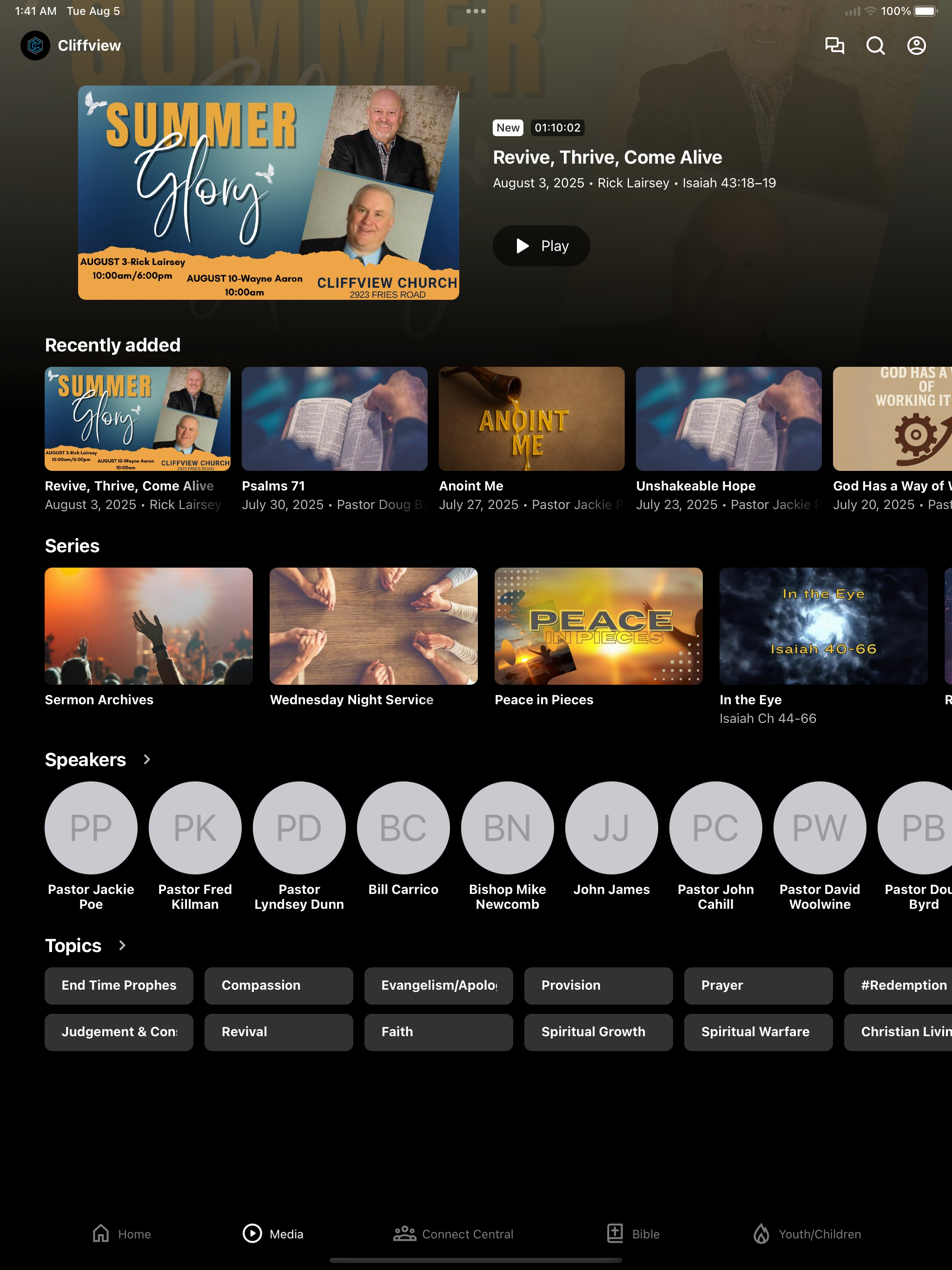Choose the End Time Prophes topic
The width and height of the screenshot is (952, 1270).
click(x=119, y=986)
